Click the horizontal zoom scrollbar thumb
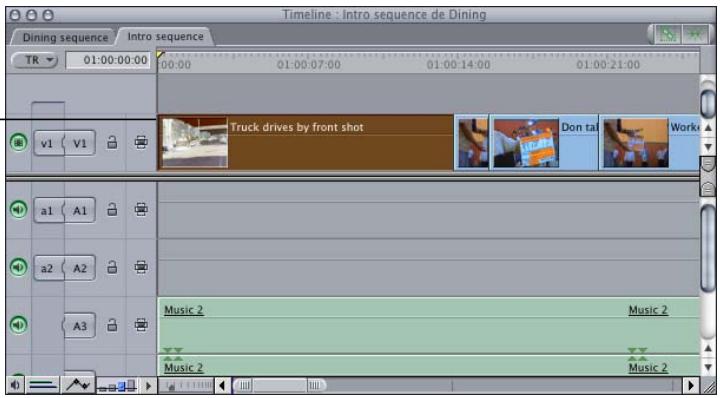The width and height of the screenshot is (720, 398). (280, 385)
